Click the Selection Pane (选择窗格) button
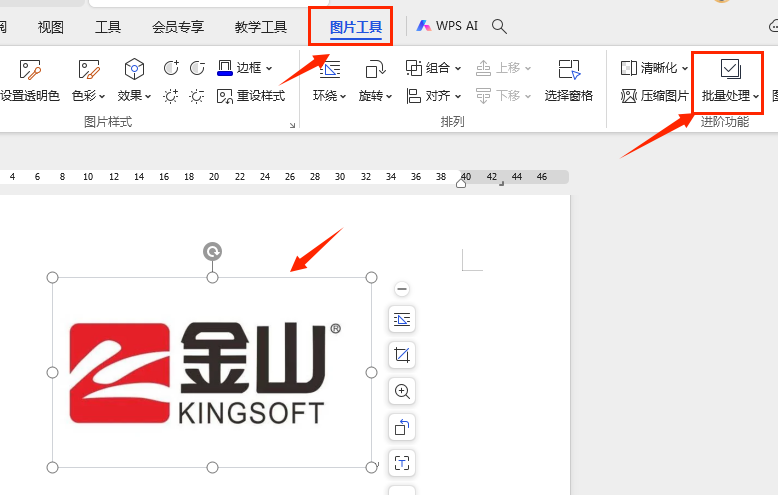778x495 pixels. click(x=569, y=81)
